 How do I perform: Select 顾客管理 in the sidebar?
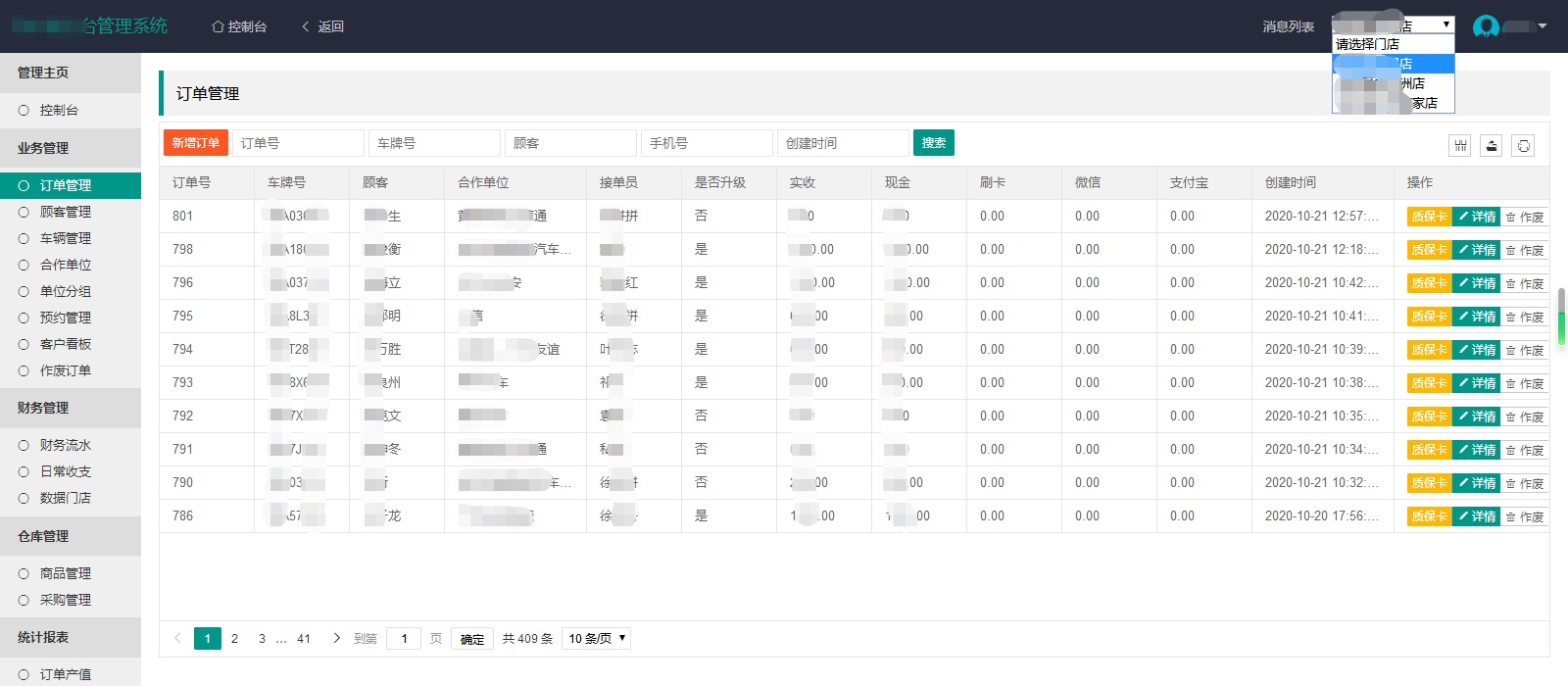point(65,212)
